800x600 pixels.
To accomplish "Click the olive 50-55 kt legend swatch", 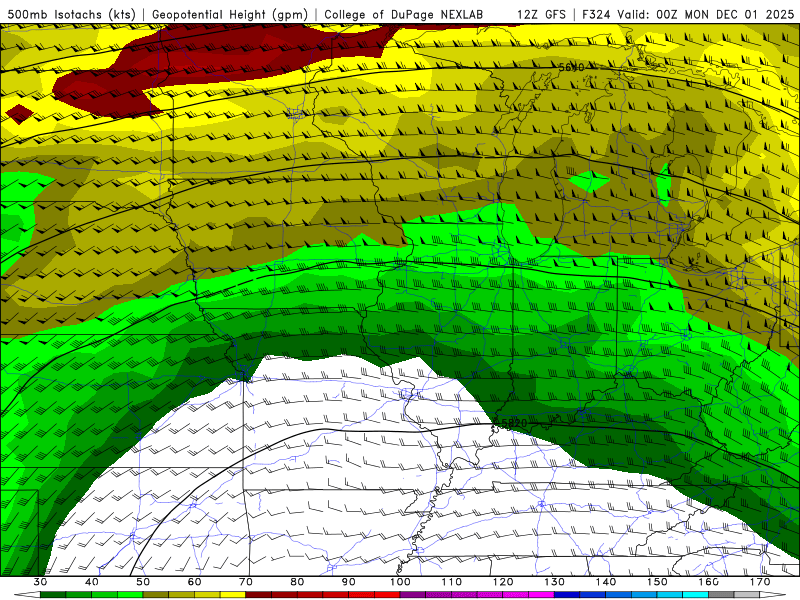I will pos(156,595).
